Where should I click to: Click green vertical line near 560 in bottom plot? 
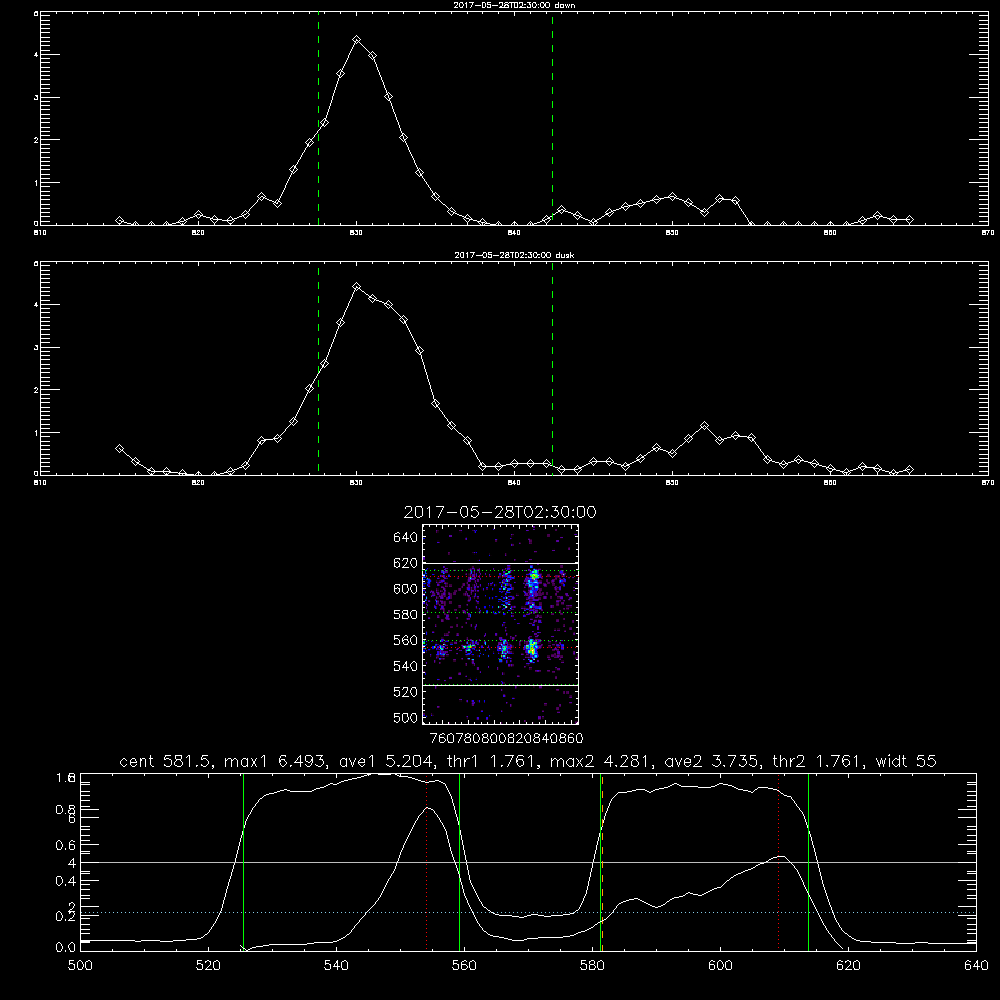[459, 862]
